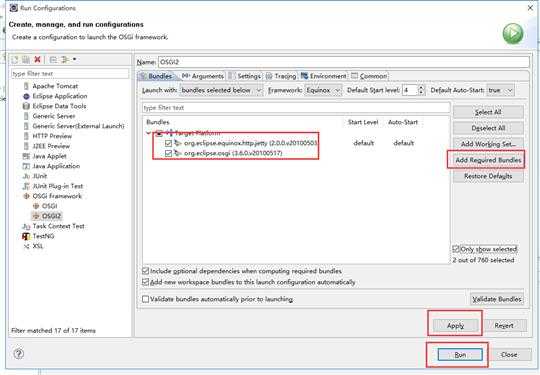The width and height of the screenshot is (540, 375).
Task: Open the Settings tab
Action: click(x=245, y=76)
